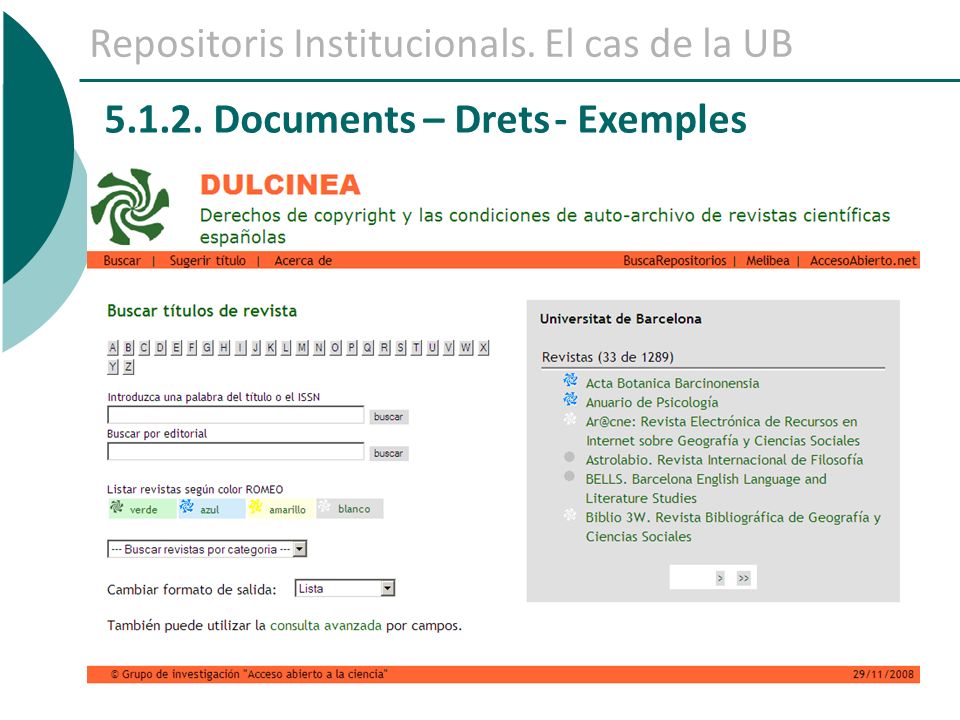Click the Revistas (33 de 1289) text
The image size is (960, 720).
(x=608, y=357)
